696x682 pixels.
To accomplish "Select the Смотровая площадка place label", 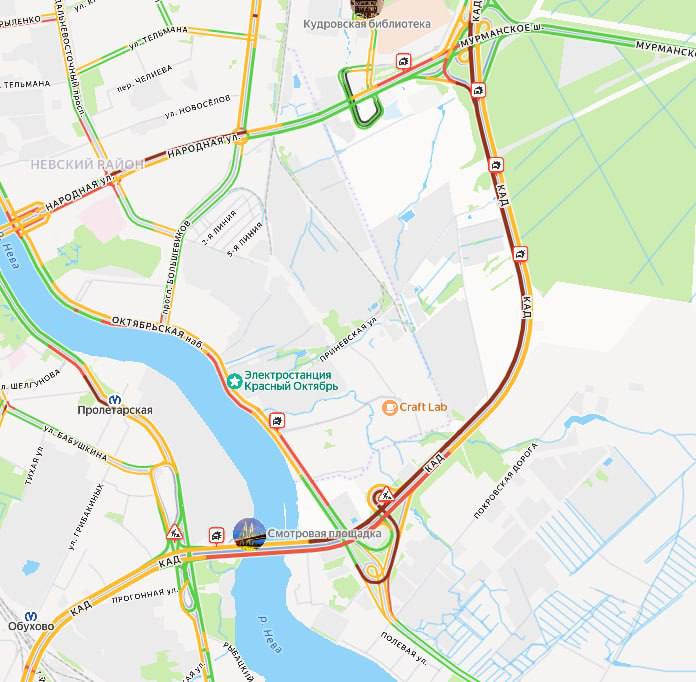I will click(324, 533).
